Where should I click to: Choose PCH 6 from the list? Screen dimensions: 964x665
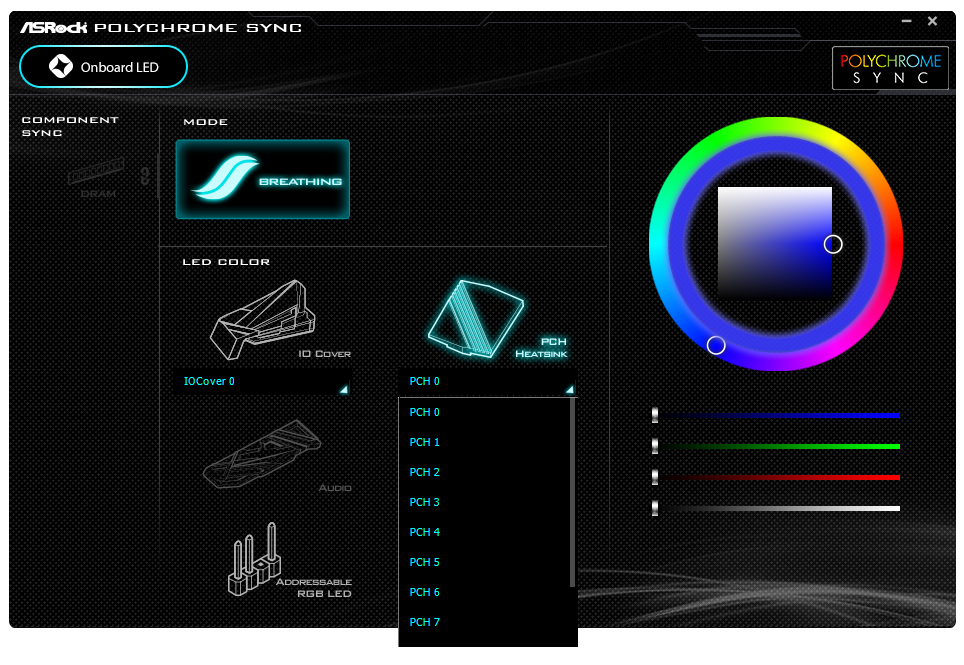pos(484,592)
